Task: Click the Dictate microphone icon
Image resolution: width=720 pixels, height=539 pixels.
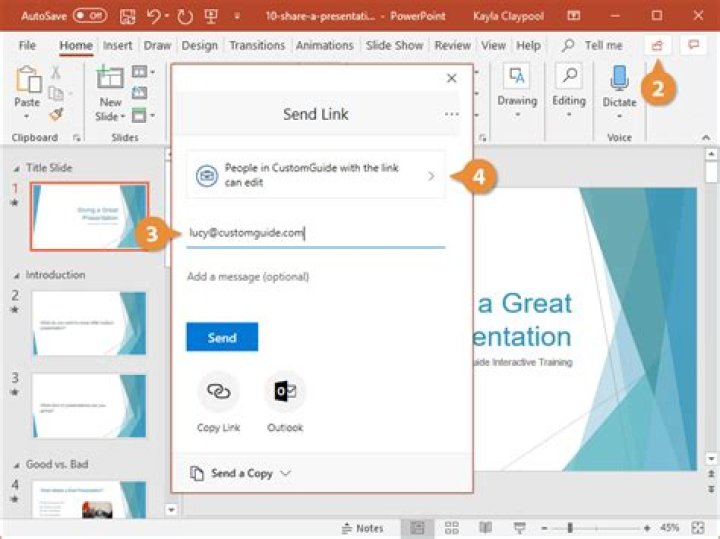Action: click(x=619, y=77)
